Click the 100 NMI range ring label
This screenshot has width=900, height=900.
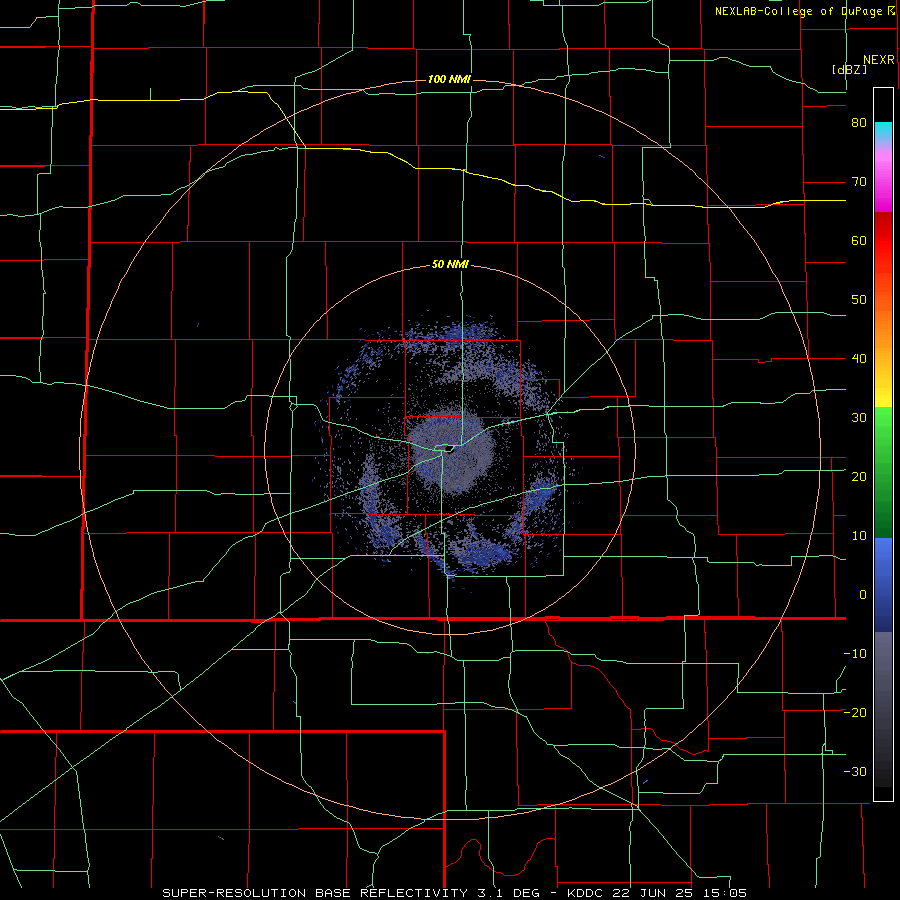click(x=449, y=79)
